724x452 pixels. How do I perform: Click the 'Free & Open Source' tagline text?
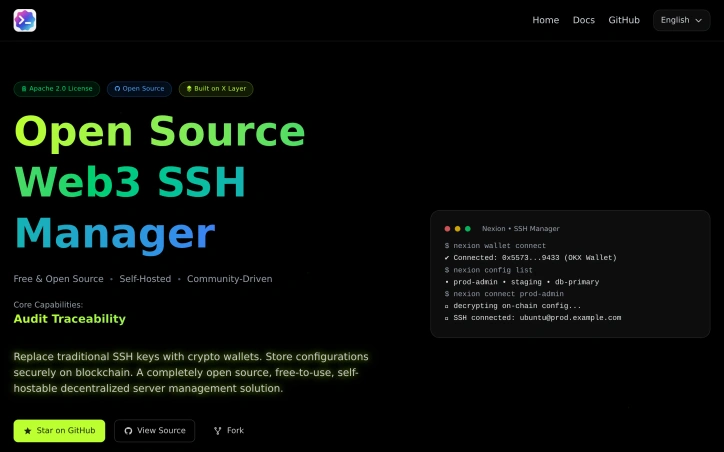pos(58,279)
